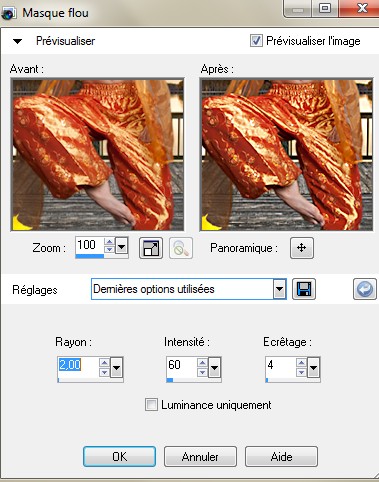Click the Panoramique pan arrows icon
This screenshot has height=482, width=379.
[x=302, y=248]
